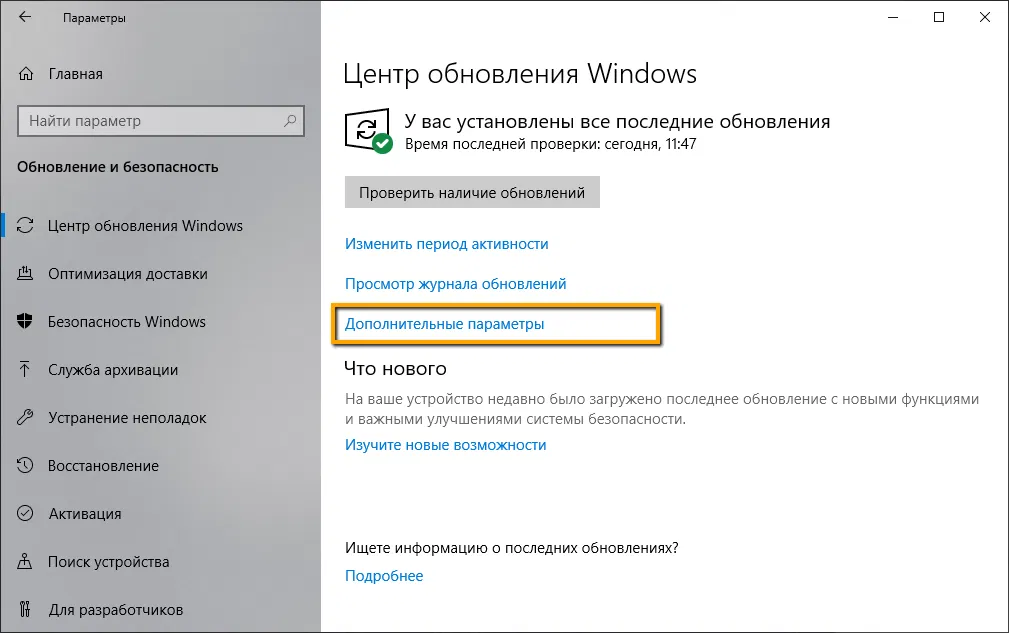Click the Activation key icon
The height and width of the screenshot is (633, 1009).
point(24,514)
